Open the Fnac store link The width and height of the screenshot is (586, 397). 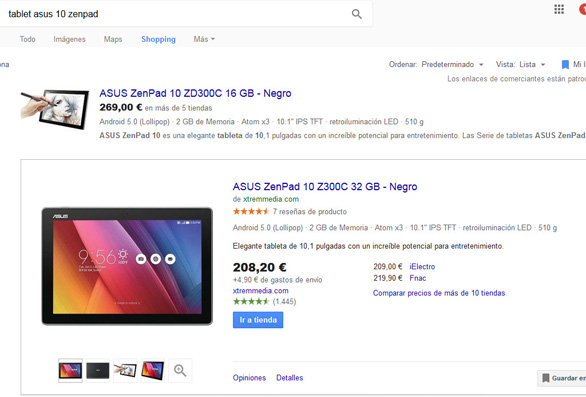417,278
